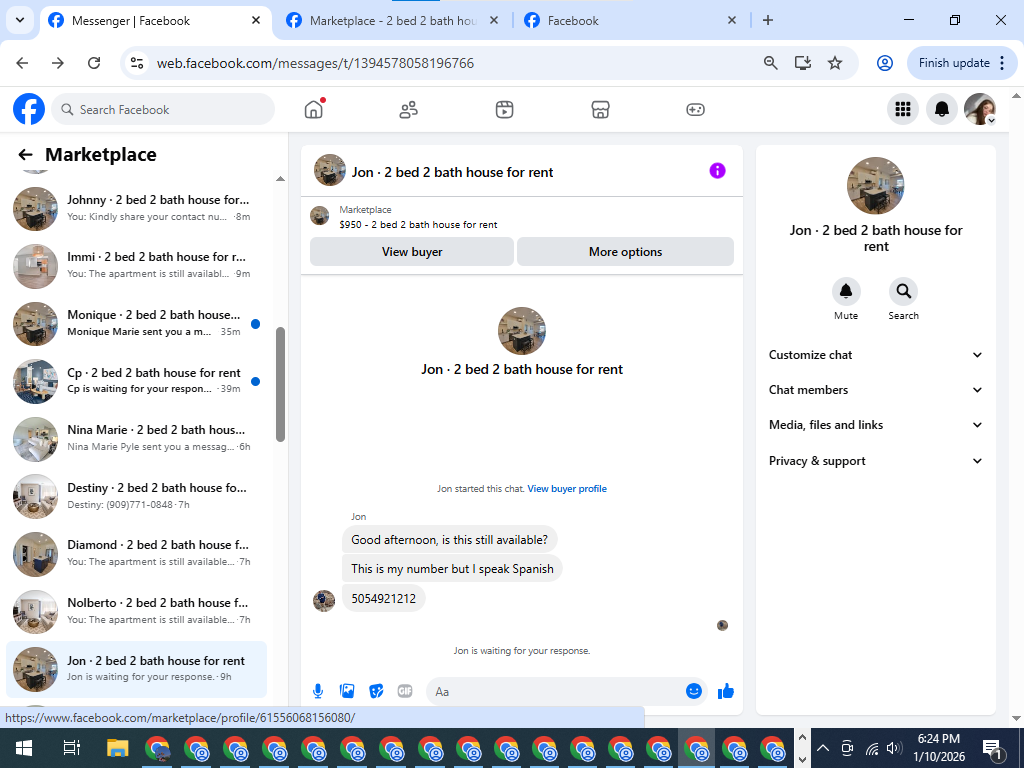Search in conversation magnifier icon
Viewport: 1024px width, 768px height.
(903, 291)
